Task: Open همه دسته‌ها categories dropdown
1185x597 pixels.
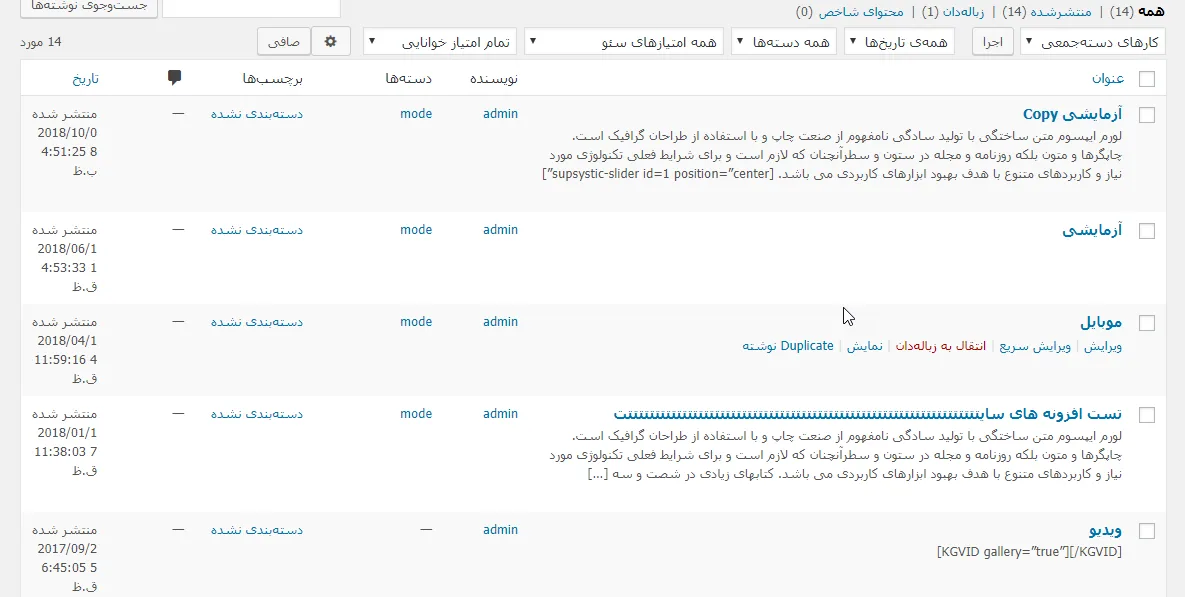Action: (x=784, y=42)
